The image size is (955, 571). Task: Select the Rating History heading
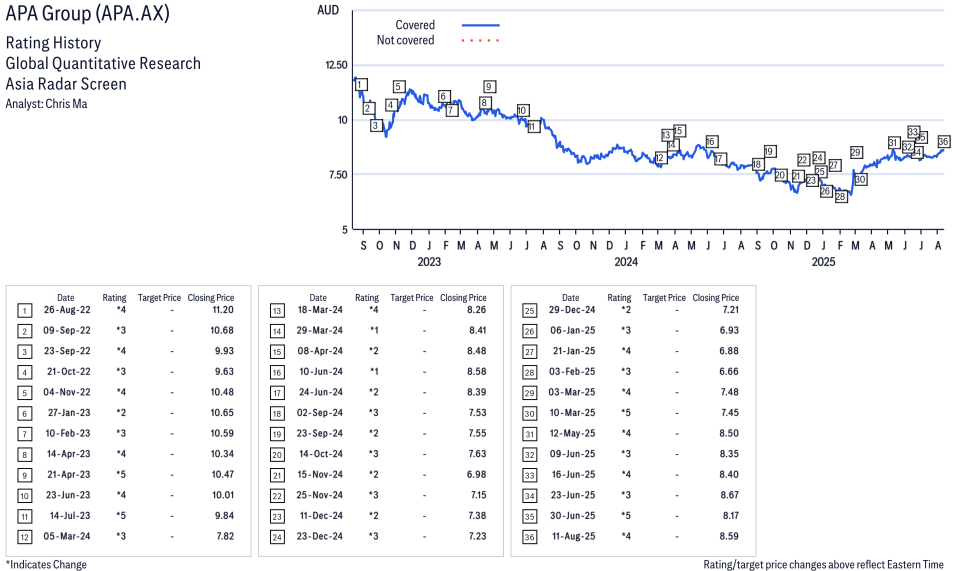[54, 43]
